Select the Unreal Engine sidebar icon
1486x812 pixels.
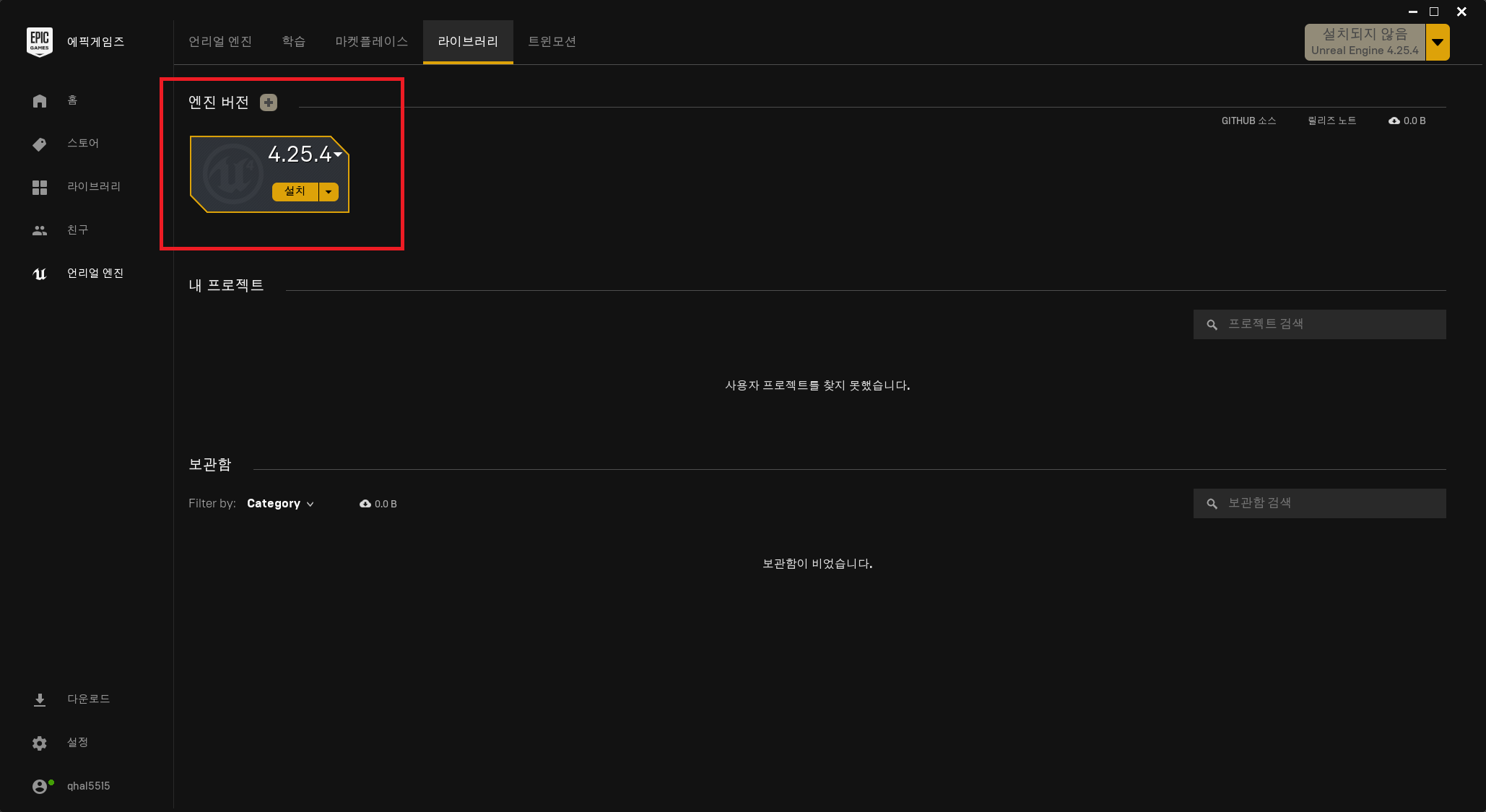(x=39, y=274)
